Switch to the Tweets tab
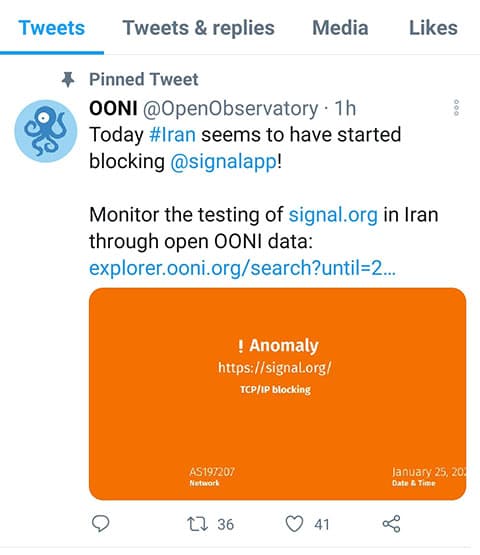The height and width of the screenshot is (555, 480). click(x=52, y=28)
